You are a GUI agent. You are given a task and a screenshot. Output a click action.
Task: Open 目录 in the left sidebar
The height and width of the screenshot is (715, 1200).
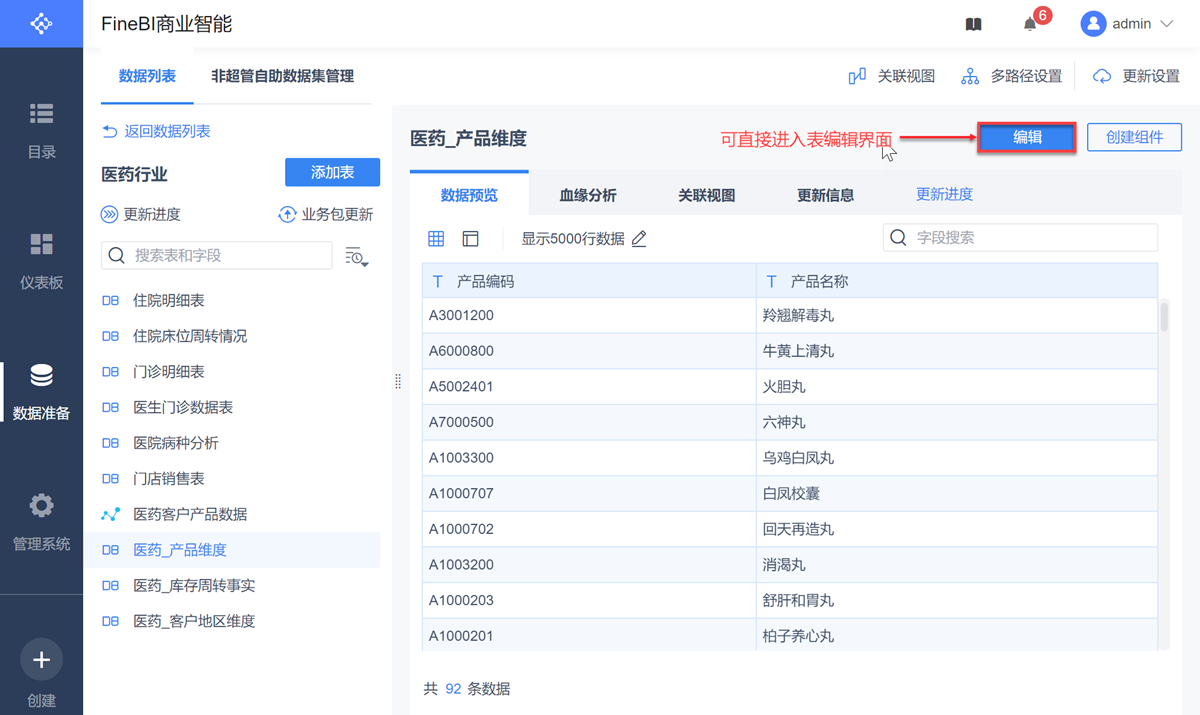(41, 130)
